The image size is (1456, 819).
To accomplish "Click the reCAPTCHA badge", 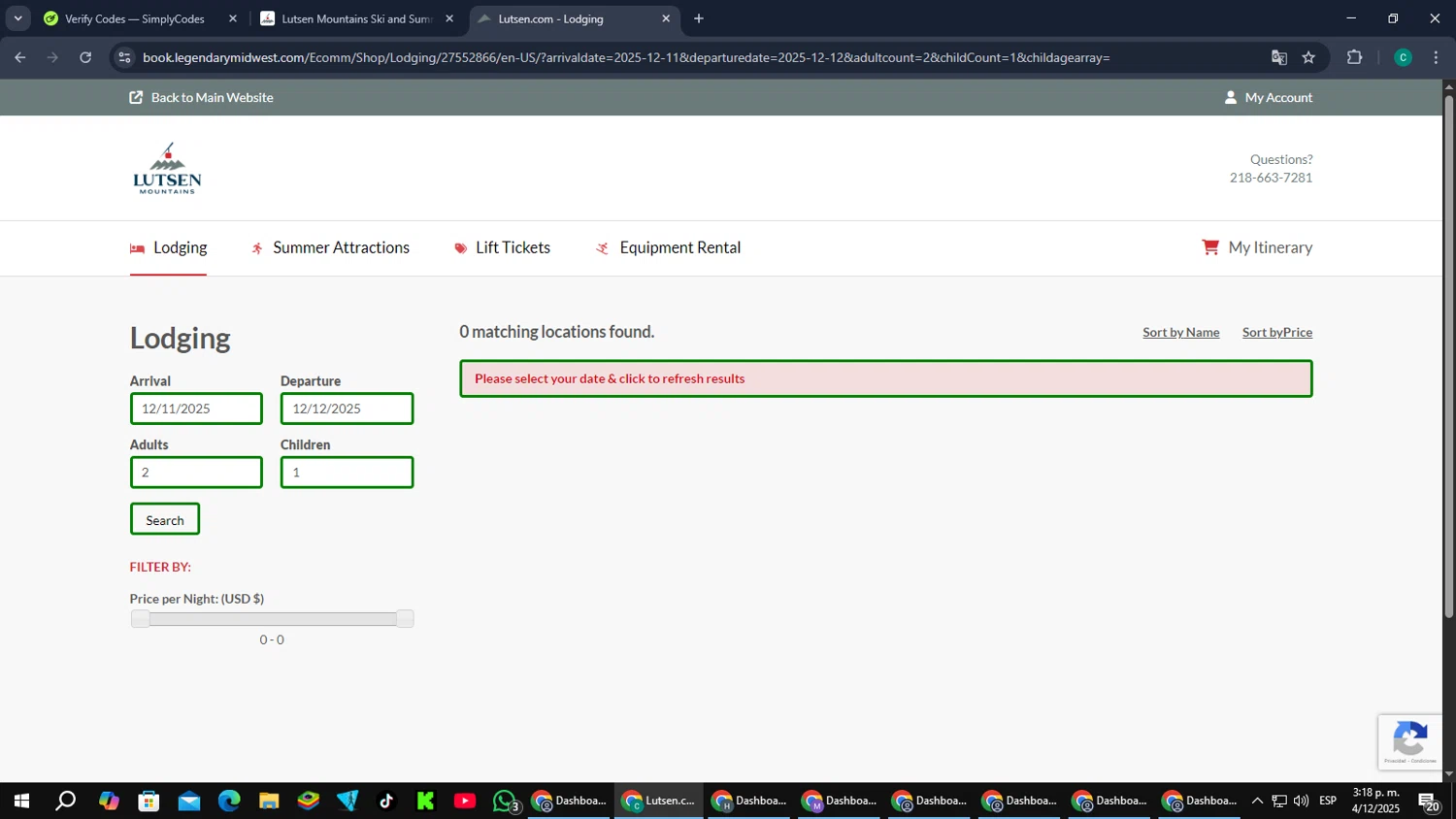I will pos(1409,742).
